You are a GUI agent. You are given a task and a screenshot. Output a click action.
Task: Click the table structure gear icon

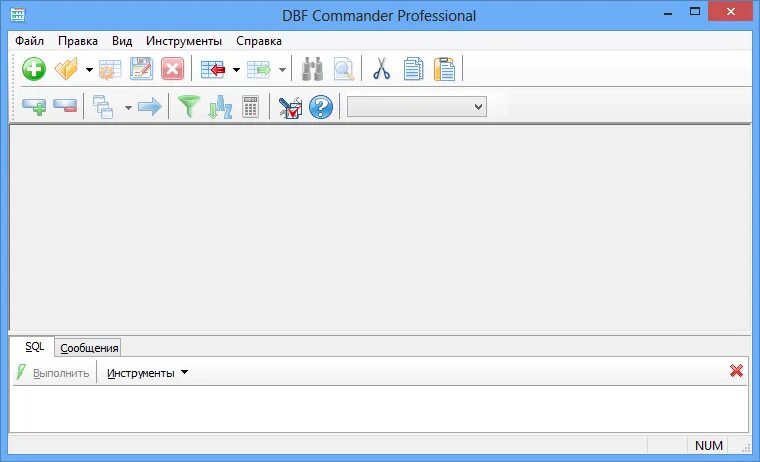point(110,69)
